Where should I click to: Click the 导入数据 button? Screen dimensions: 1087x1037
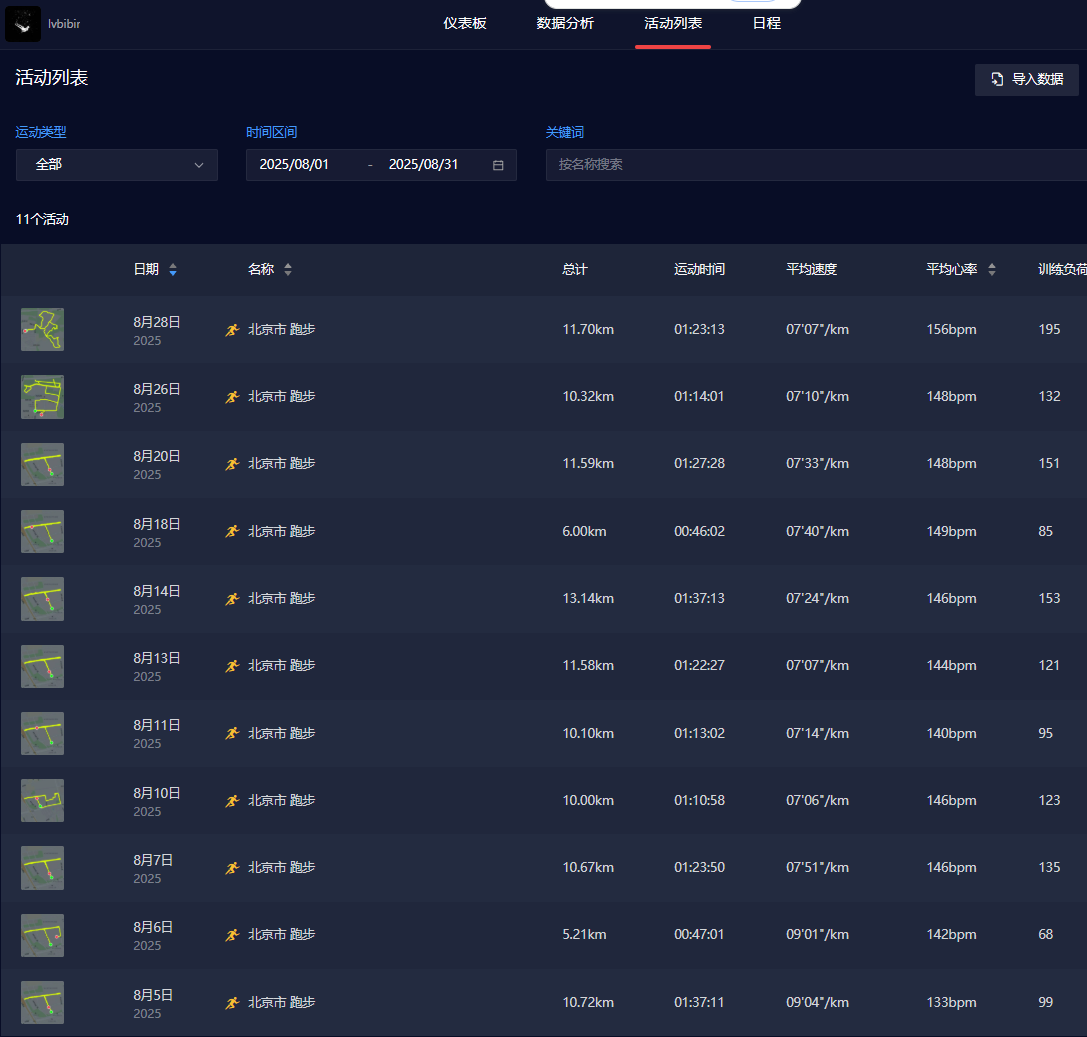pyautogui.click(x=1026, y=79)
